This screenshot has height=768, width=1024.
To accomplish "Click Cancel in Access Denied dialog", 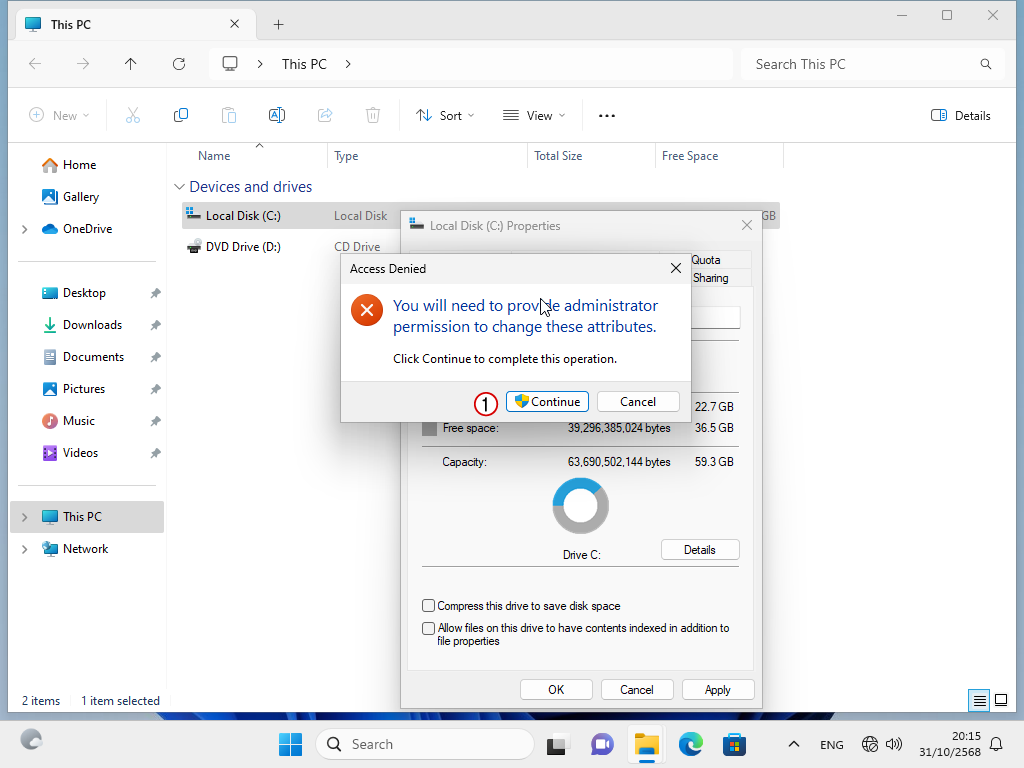I will tap(638, 402).
